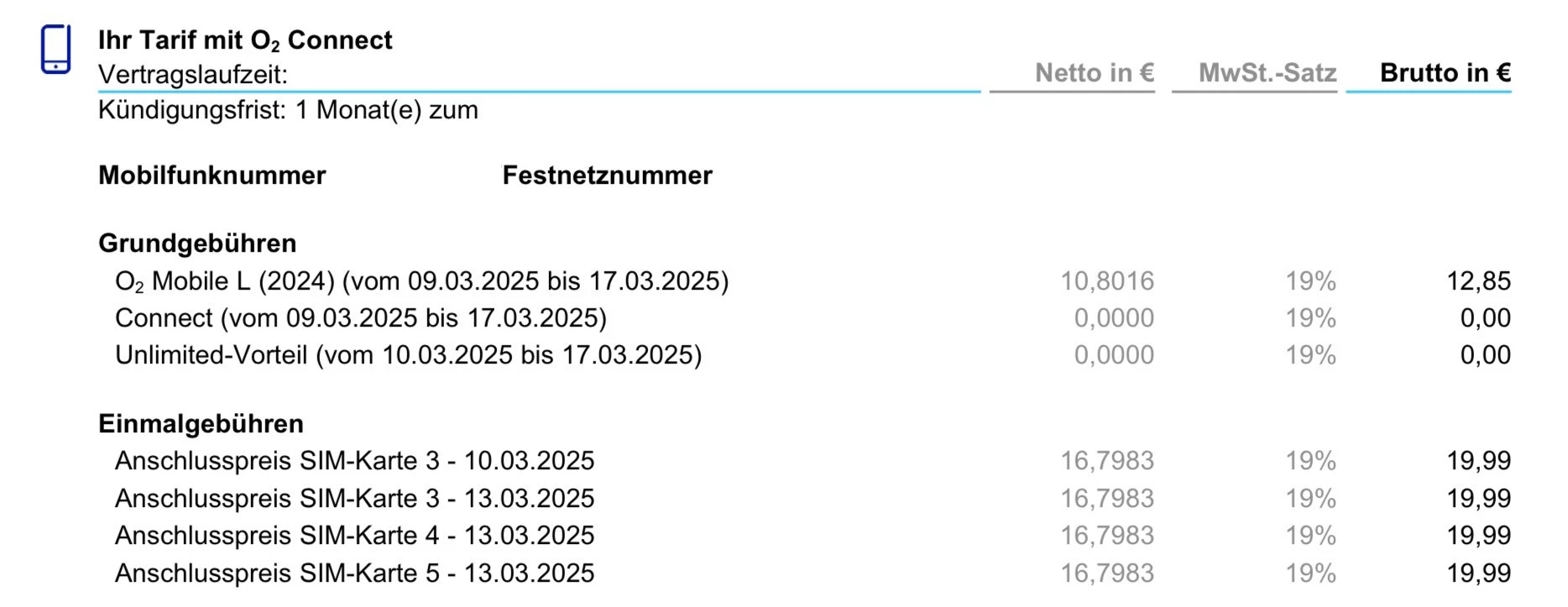Viewport: 1568px width, 607px height.
Task: Click the 19,99 gross amount for SIM-Karte 5
Action: click(1478, 573)
